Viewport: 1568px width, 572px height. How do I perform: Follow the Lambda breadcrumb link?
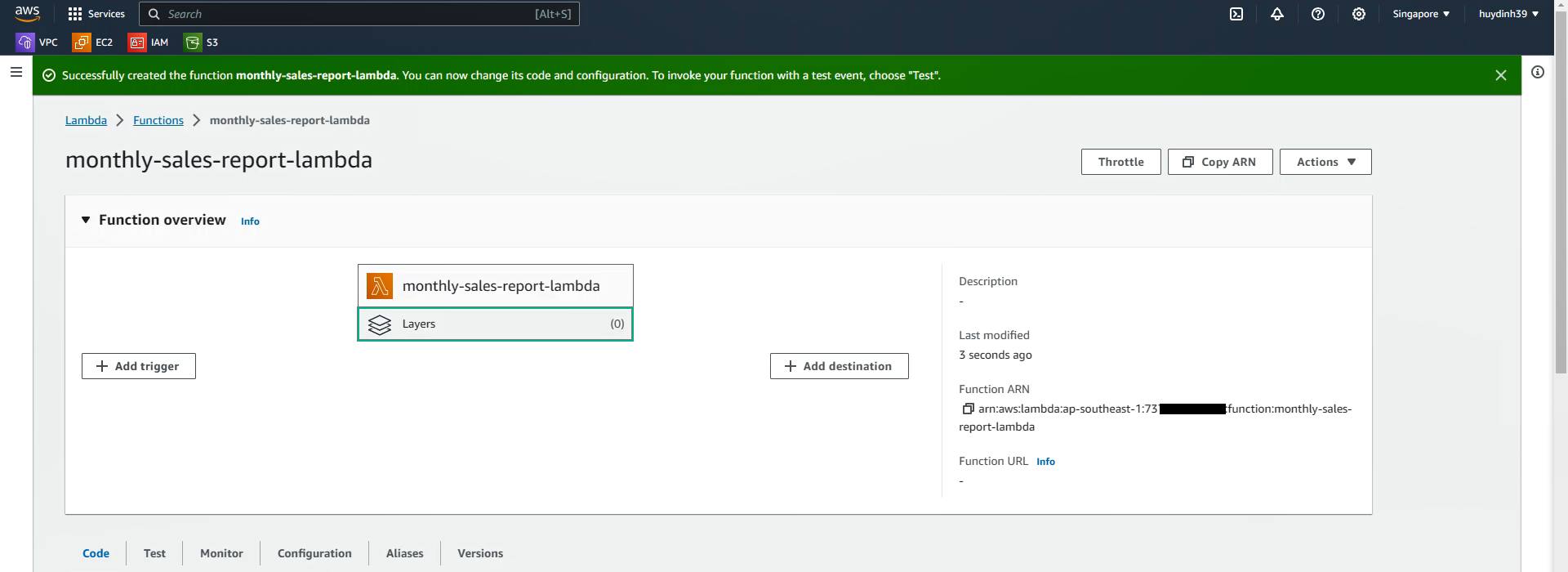(x=86, y=120)
